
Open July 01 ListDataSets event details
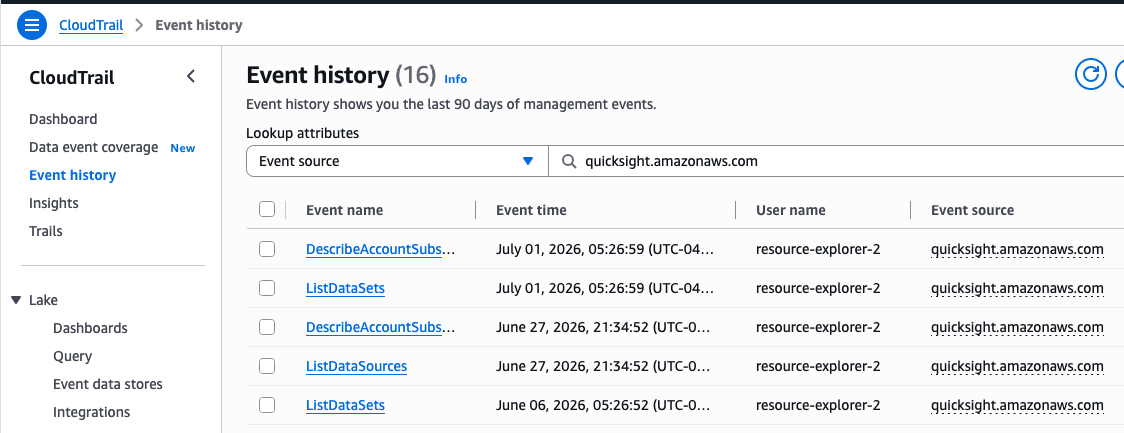point(345,288)
